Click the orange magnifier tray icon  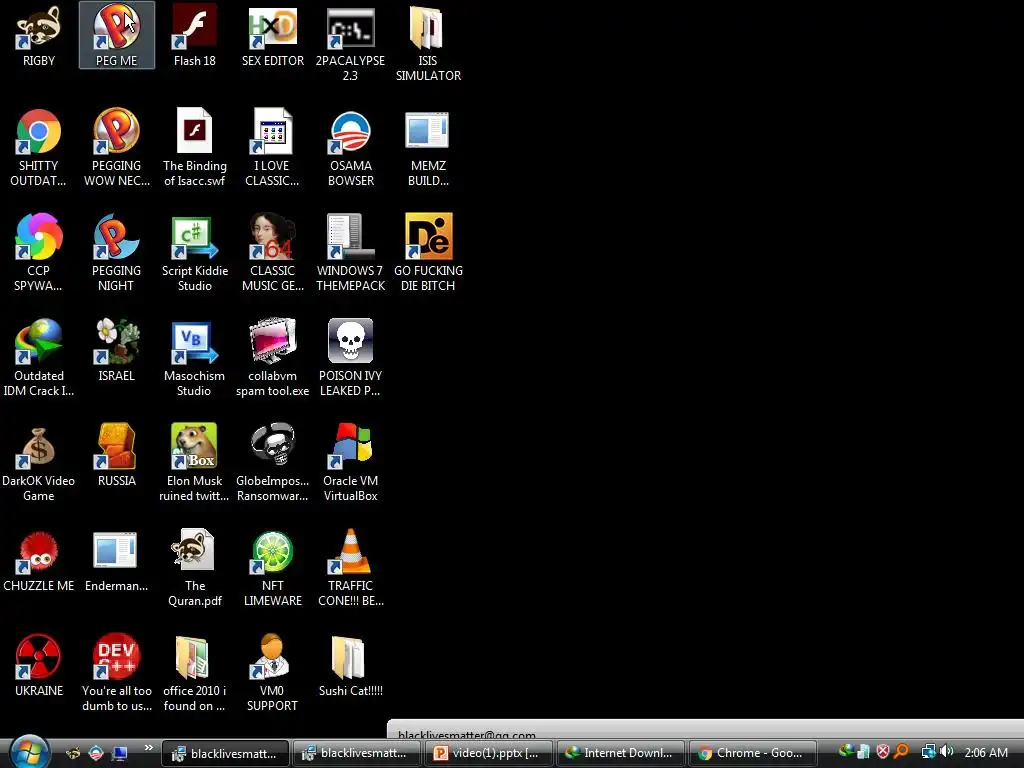click(x=901, y=752)
